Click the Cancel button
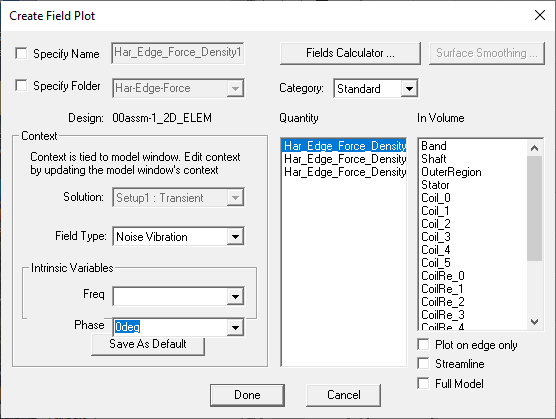 pos(344,395)
